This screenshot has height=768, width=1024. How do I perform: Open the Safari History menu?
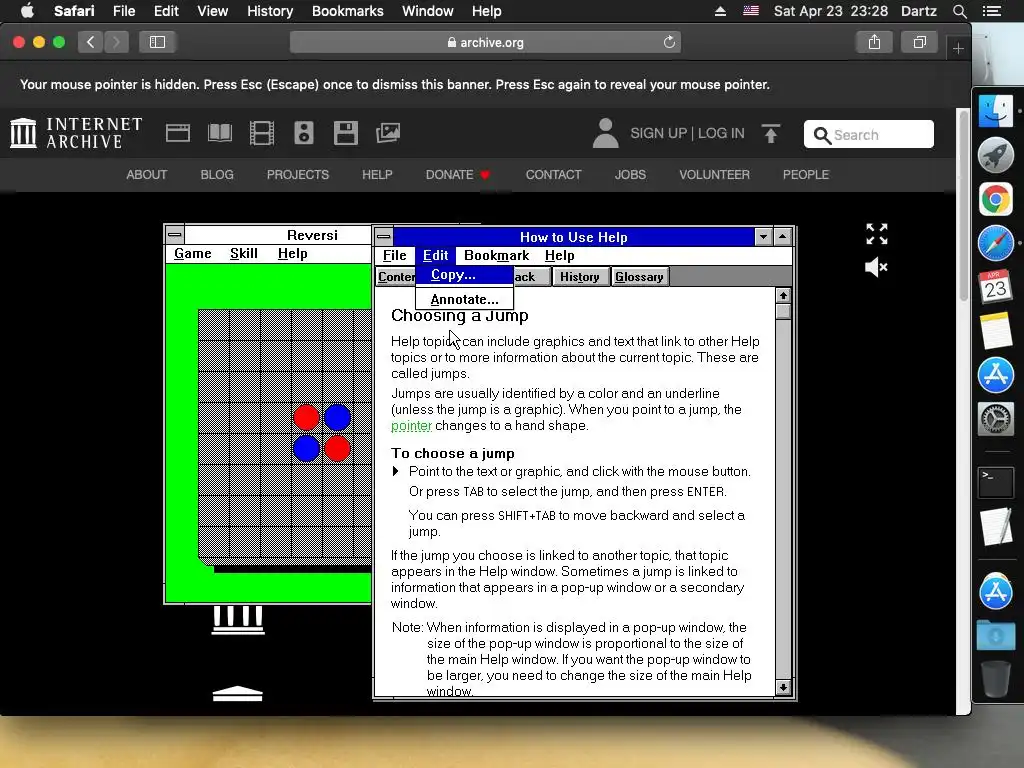[270, 11]
